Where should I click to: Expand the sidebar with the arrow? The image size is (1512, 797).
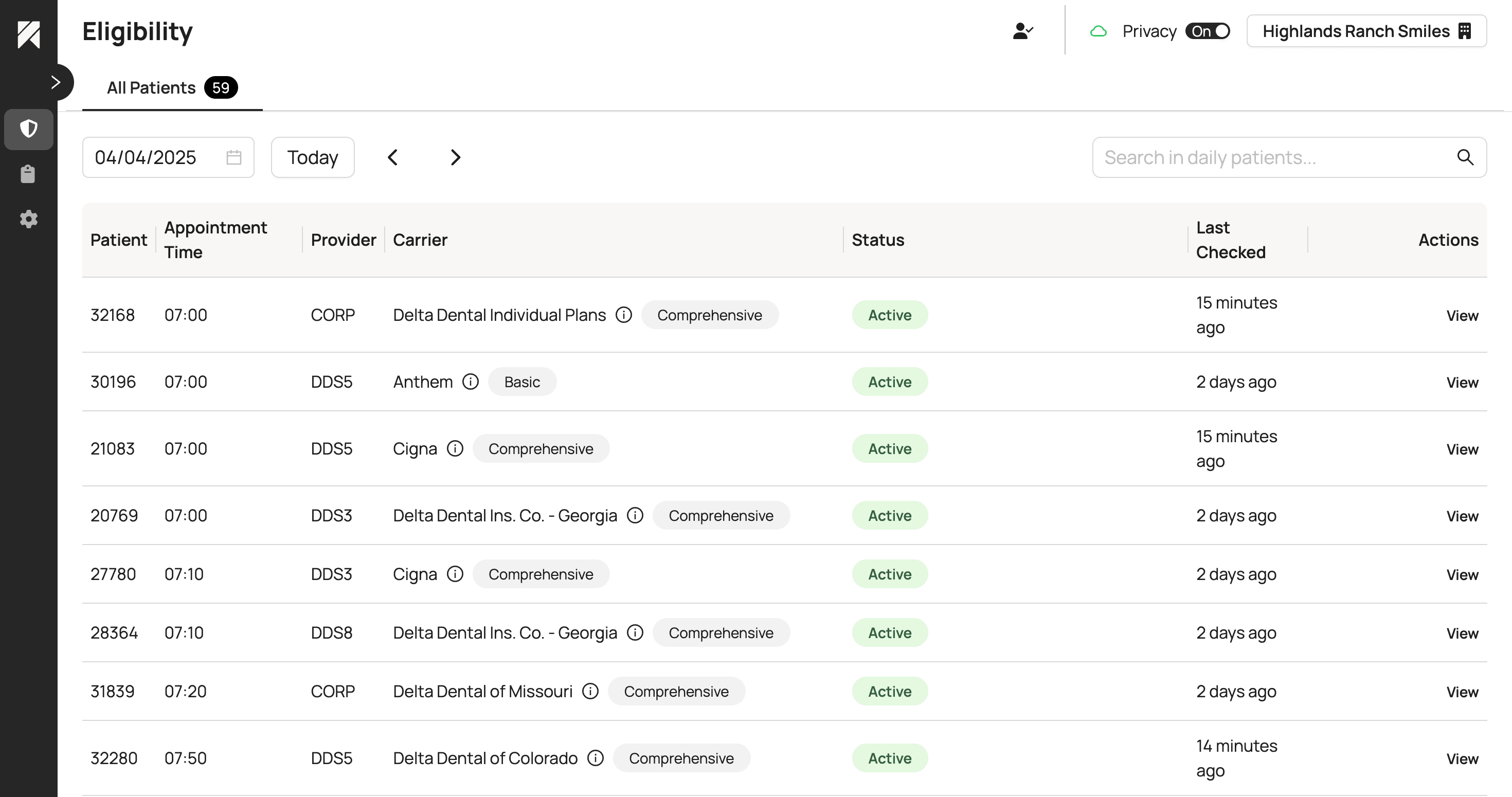(x=56, y=82)
